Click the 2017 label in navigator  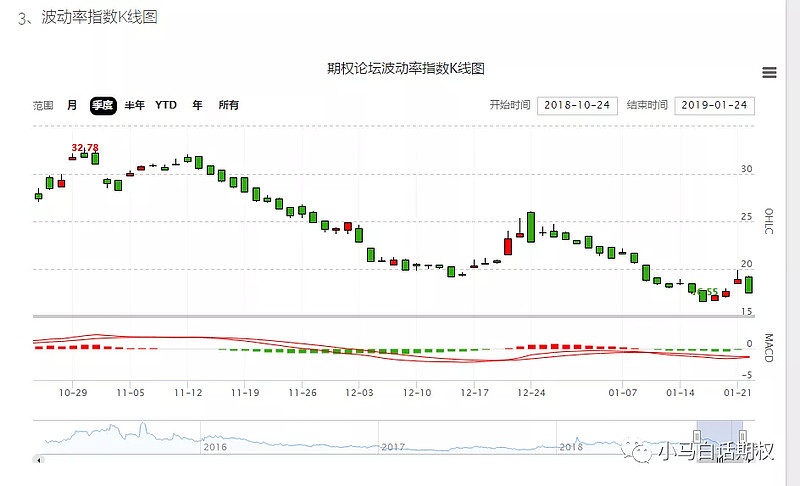point(393,447)
